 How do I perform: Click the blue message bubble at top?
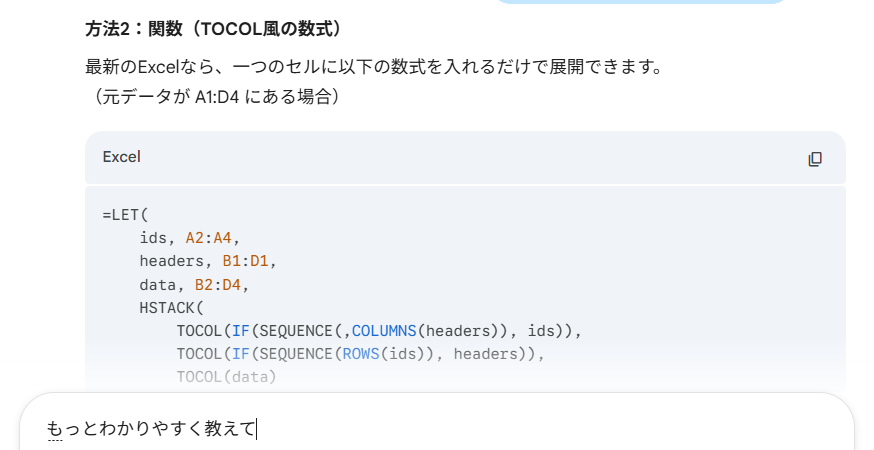click(x=640, y=3)
